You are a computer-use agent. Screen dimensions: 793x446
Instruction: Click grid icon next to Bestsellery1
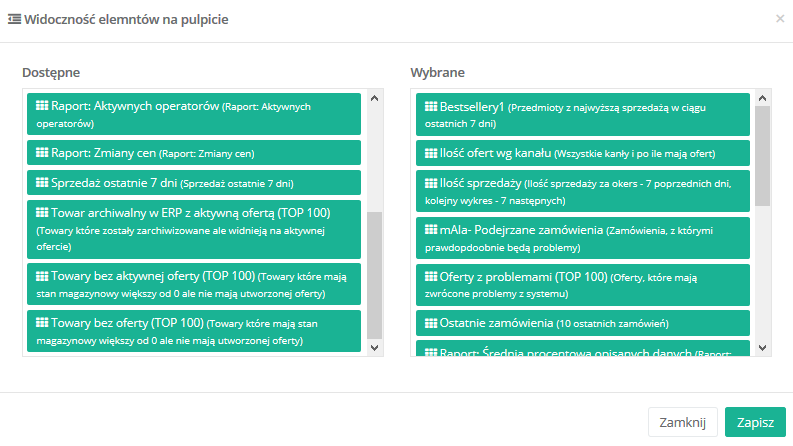click(431, 105)
